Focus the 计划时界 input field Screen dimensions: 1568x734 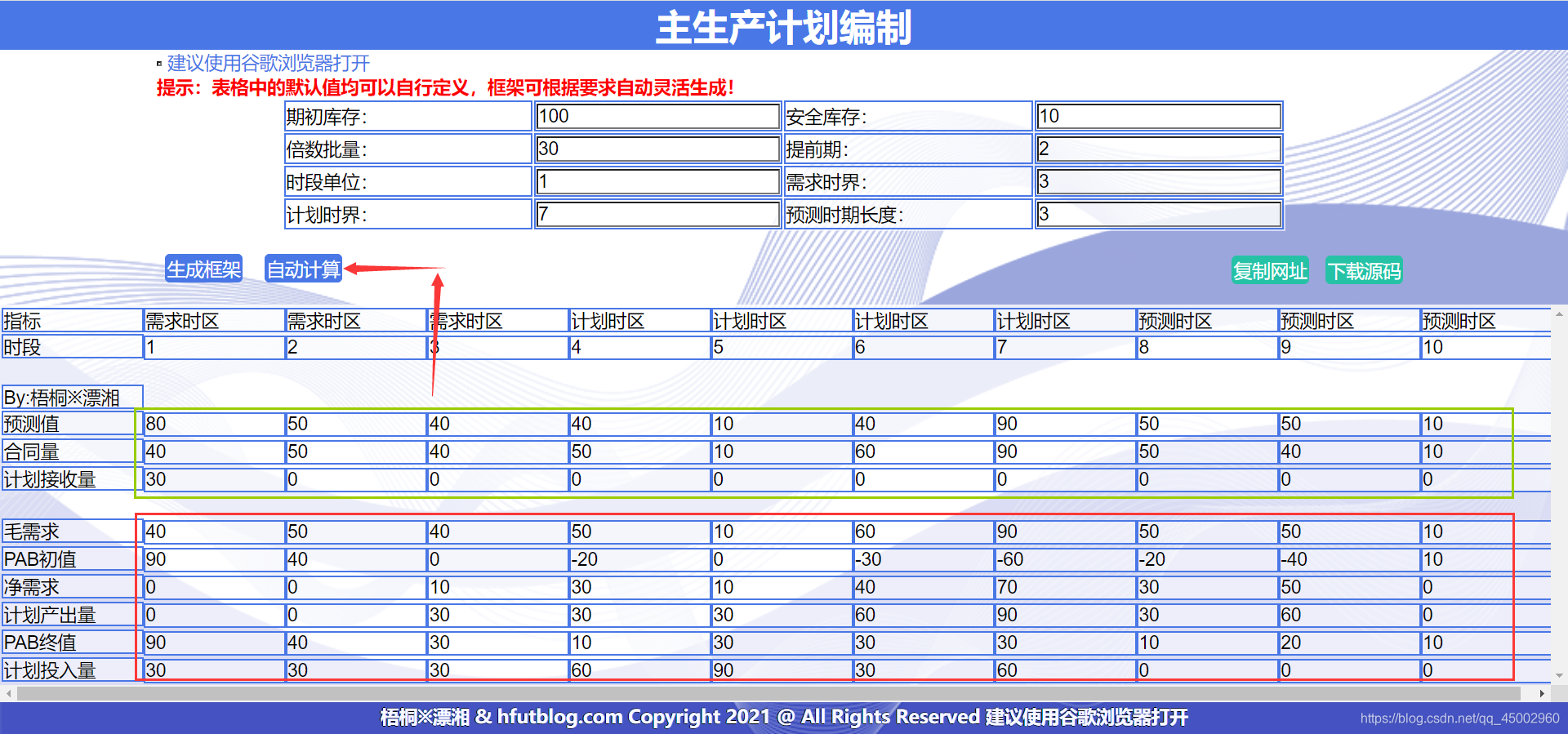point(657,214)
